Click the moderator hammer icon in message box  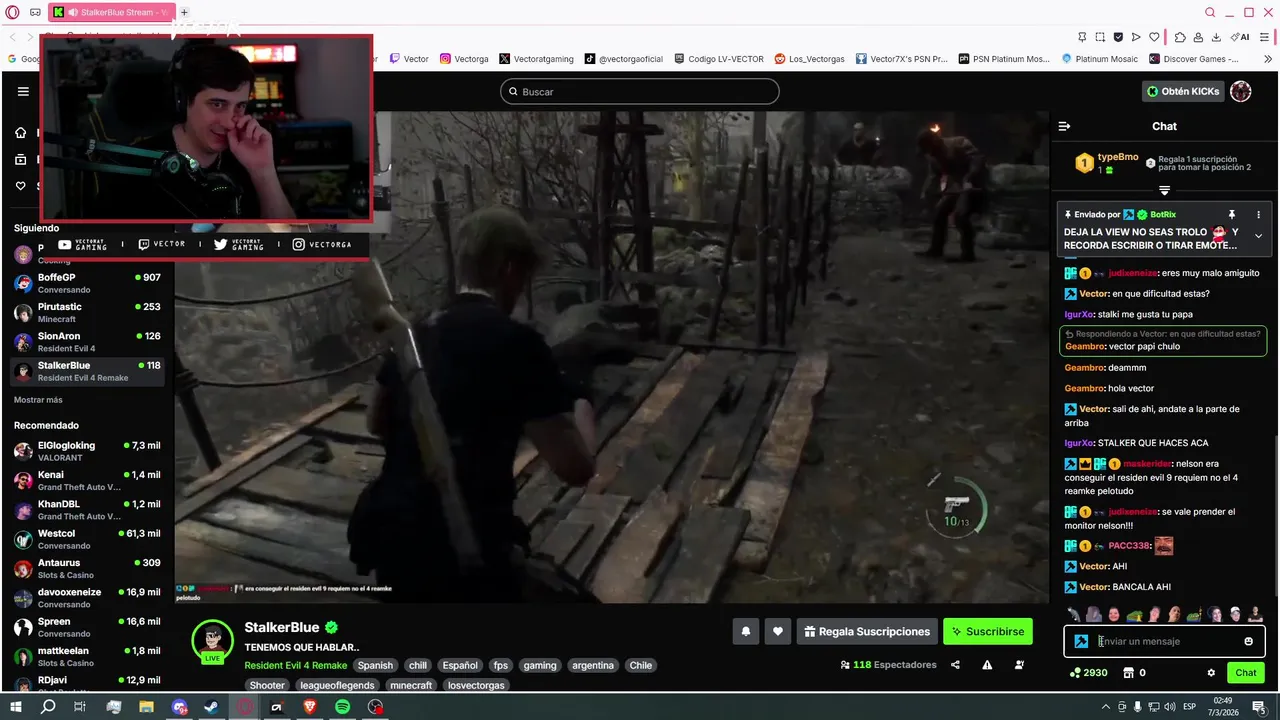(1081, 641)
